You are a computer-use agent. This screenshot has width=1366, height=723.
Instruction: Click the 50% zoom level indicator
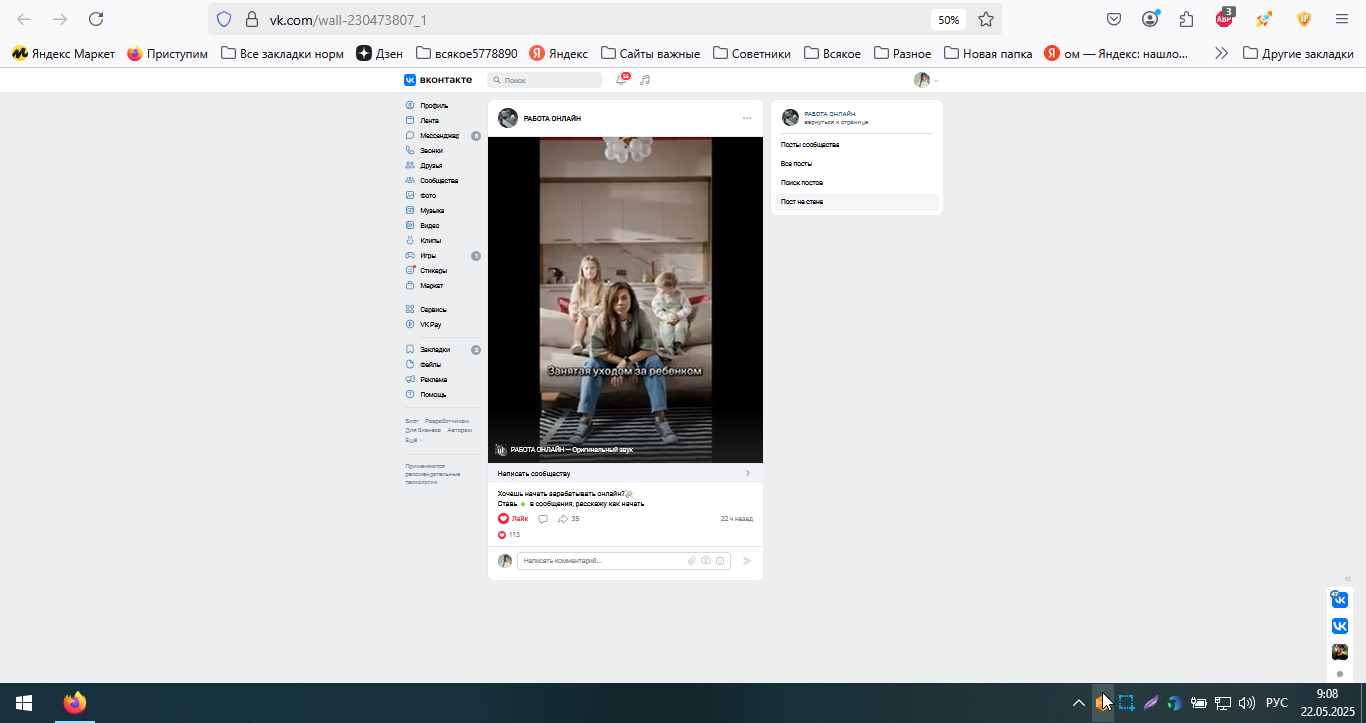pyautogui.click(x=948, y=19)
